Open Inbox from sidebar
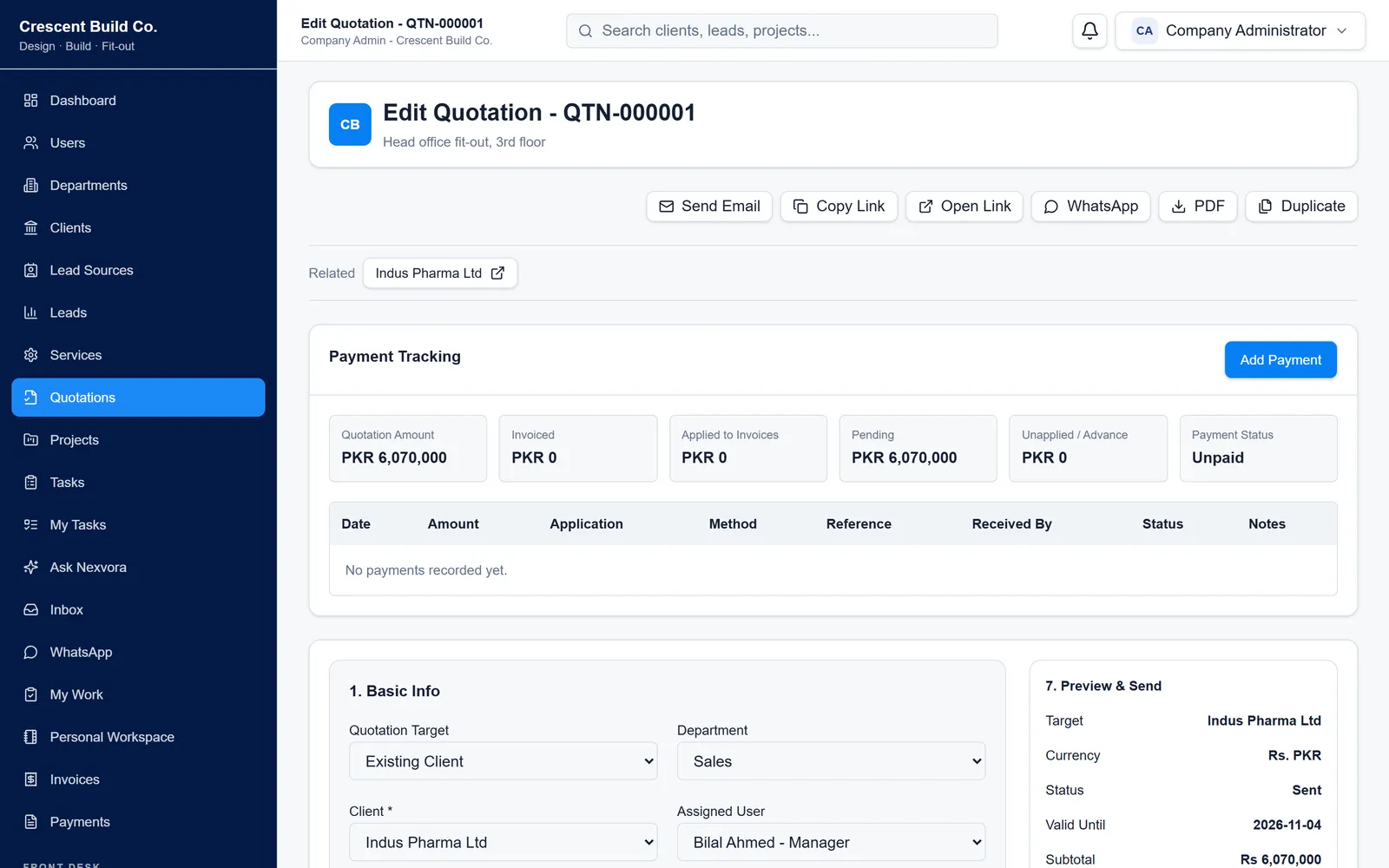The height and width of the screenshot is (868, 1389). (x=138, y=610)
